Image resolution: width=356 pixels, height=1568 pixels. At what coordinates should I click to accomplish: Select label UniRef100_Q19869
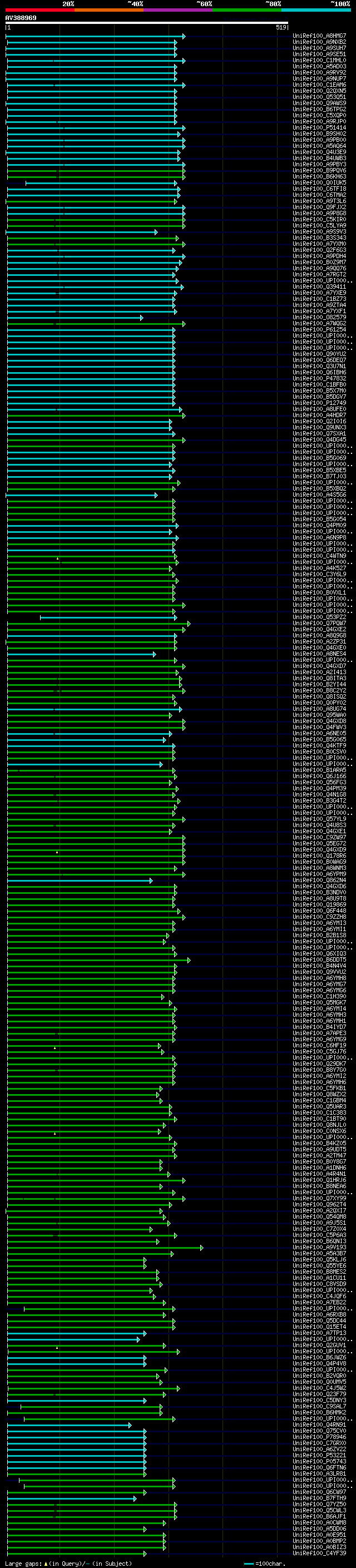pyautogui.click(x=319, y=904)
